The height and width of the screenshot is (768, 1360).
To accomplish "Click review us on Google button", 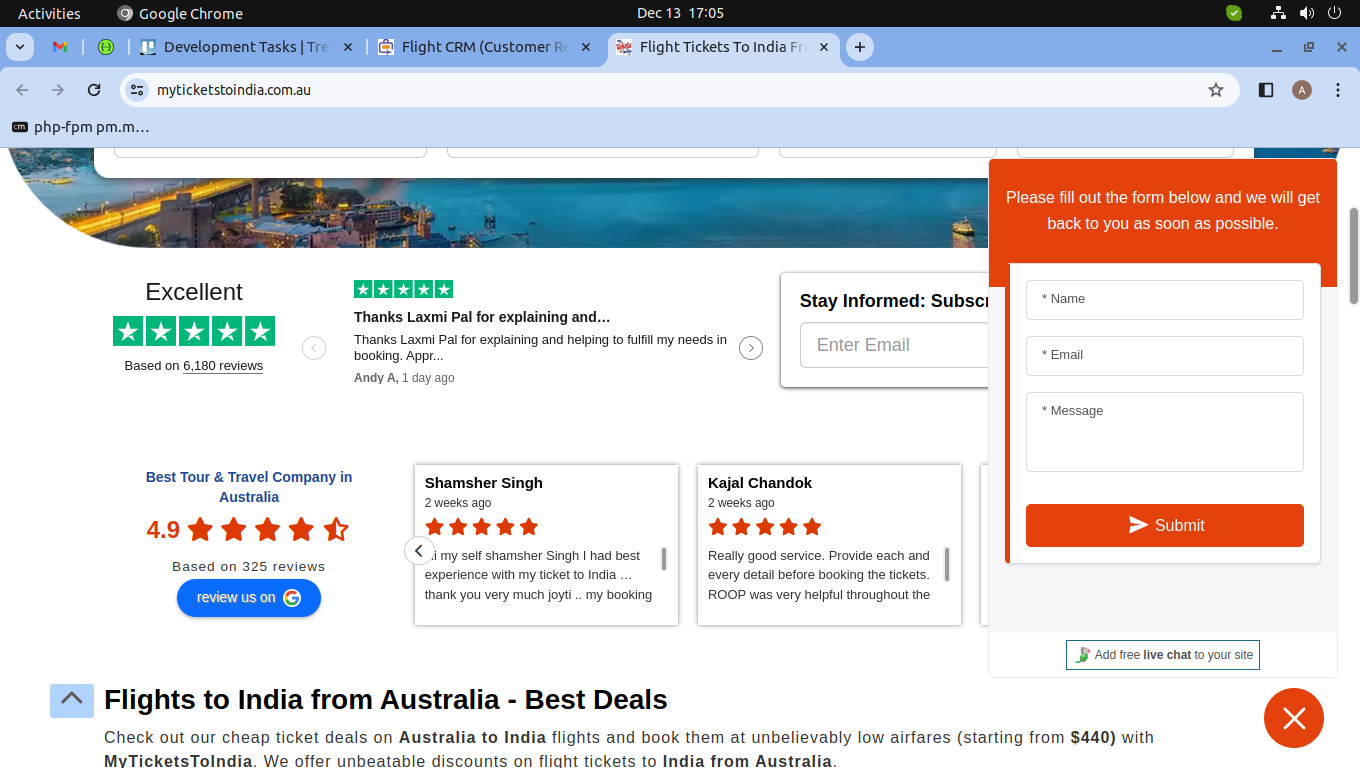I will 249,598.
